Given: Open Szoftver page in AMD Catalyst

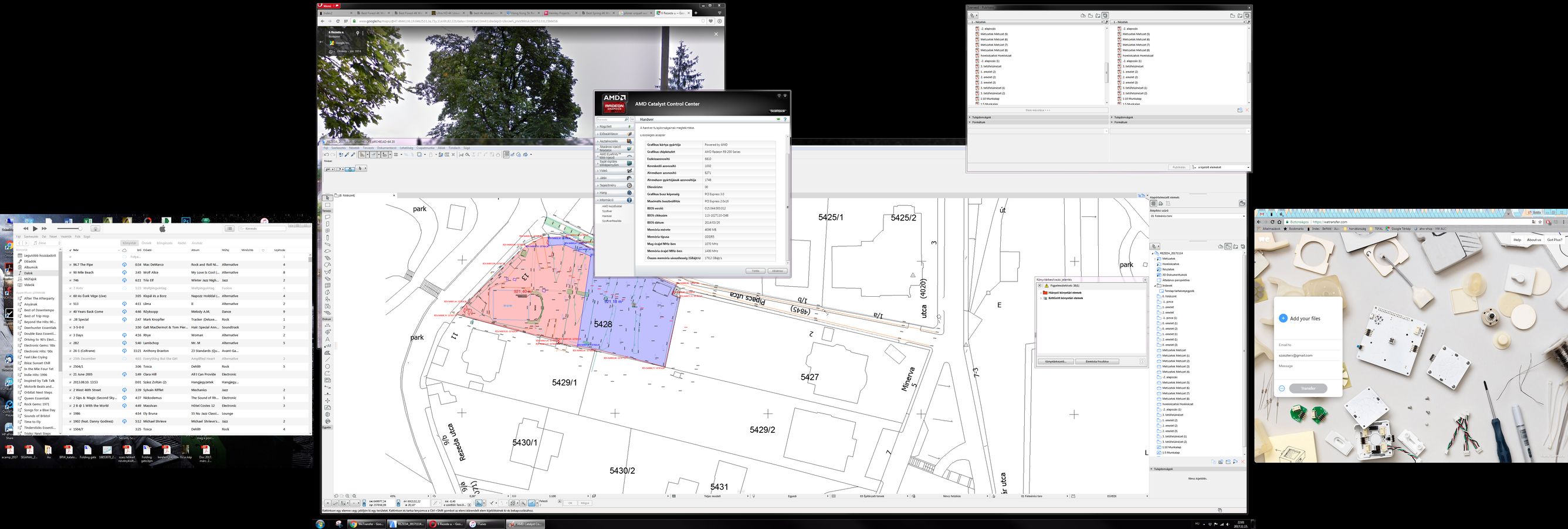Looking at the screenshot, I should pos(608,211).
